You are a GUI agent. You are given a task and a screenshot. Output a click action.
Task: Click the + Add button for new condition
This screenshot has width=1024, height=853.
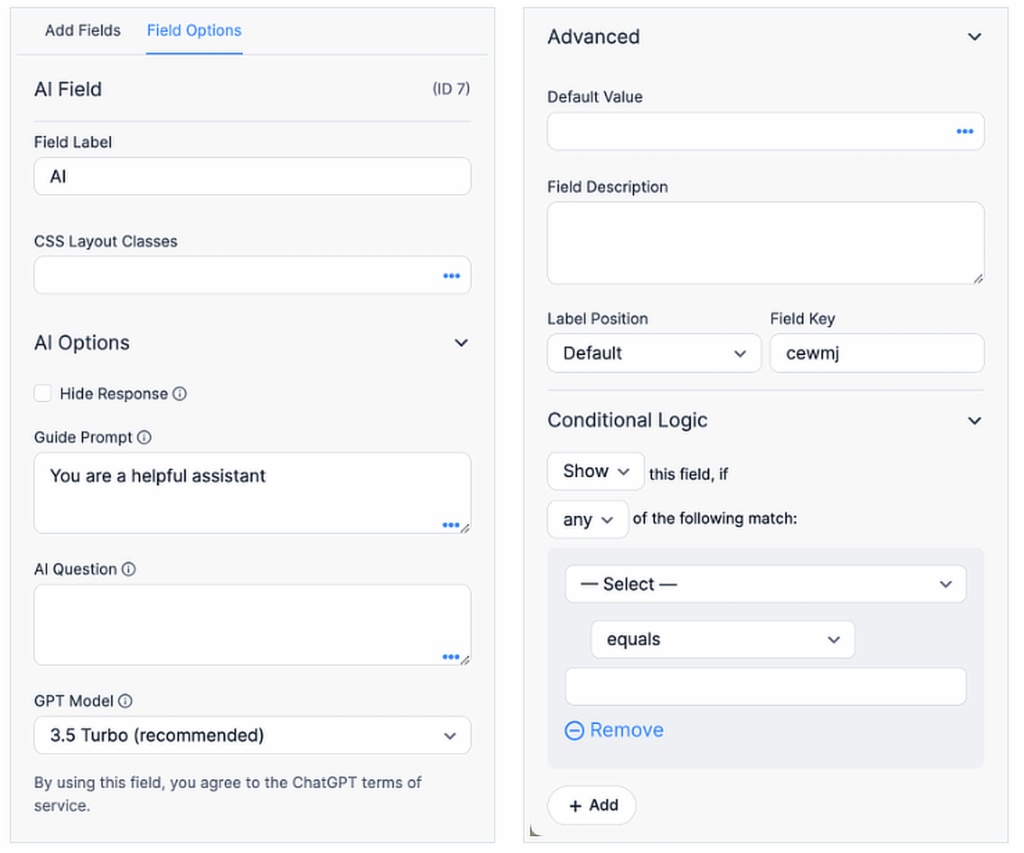[x=591, y=805]
